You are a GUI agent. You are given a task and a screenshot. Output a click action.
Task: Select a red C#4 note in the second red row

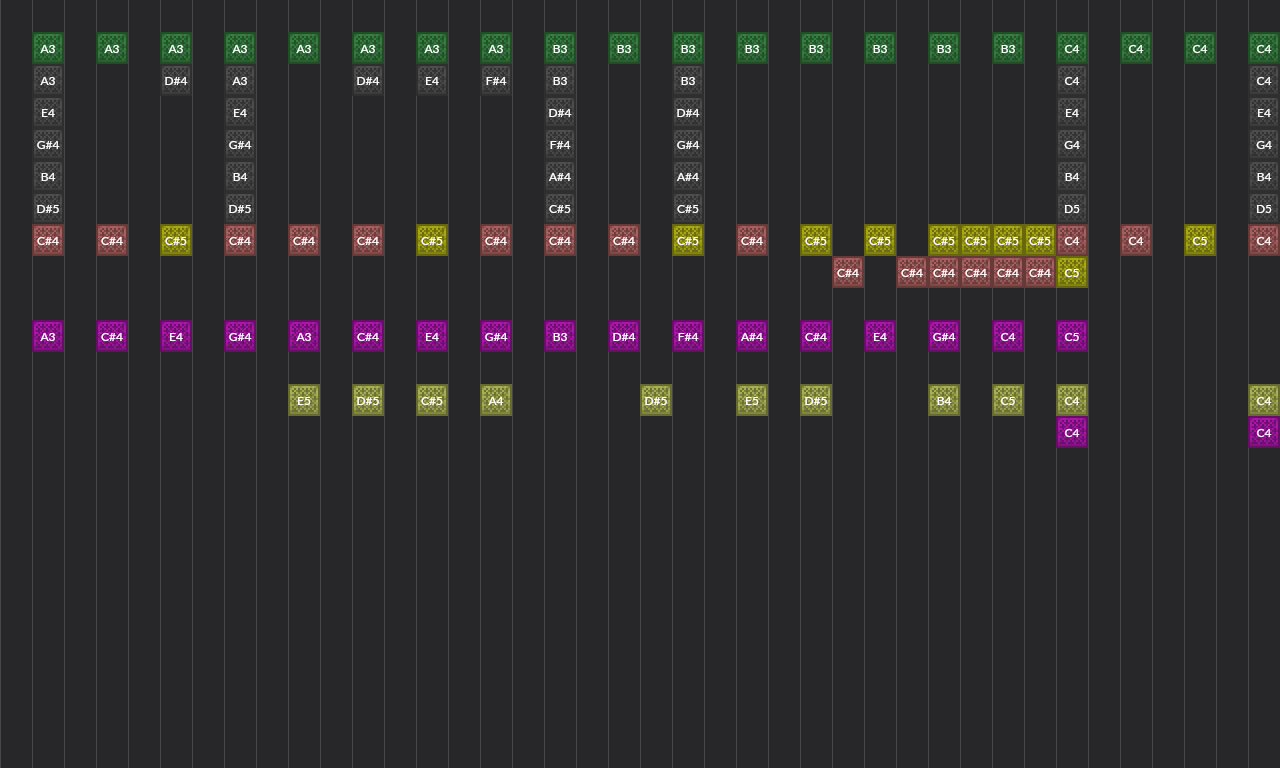848,272
